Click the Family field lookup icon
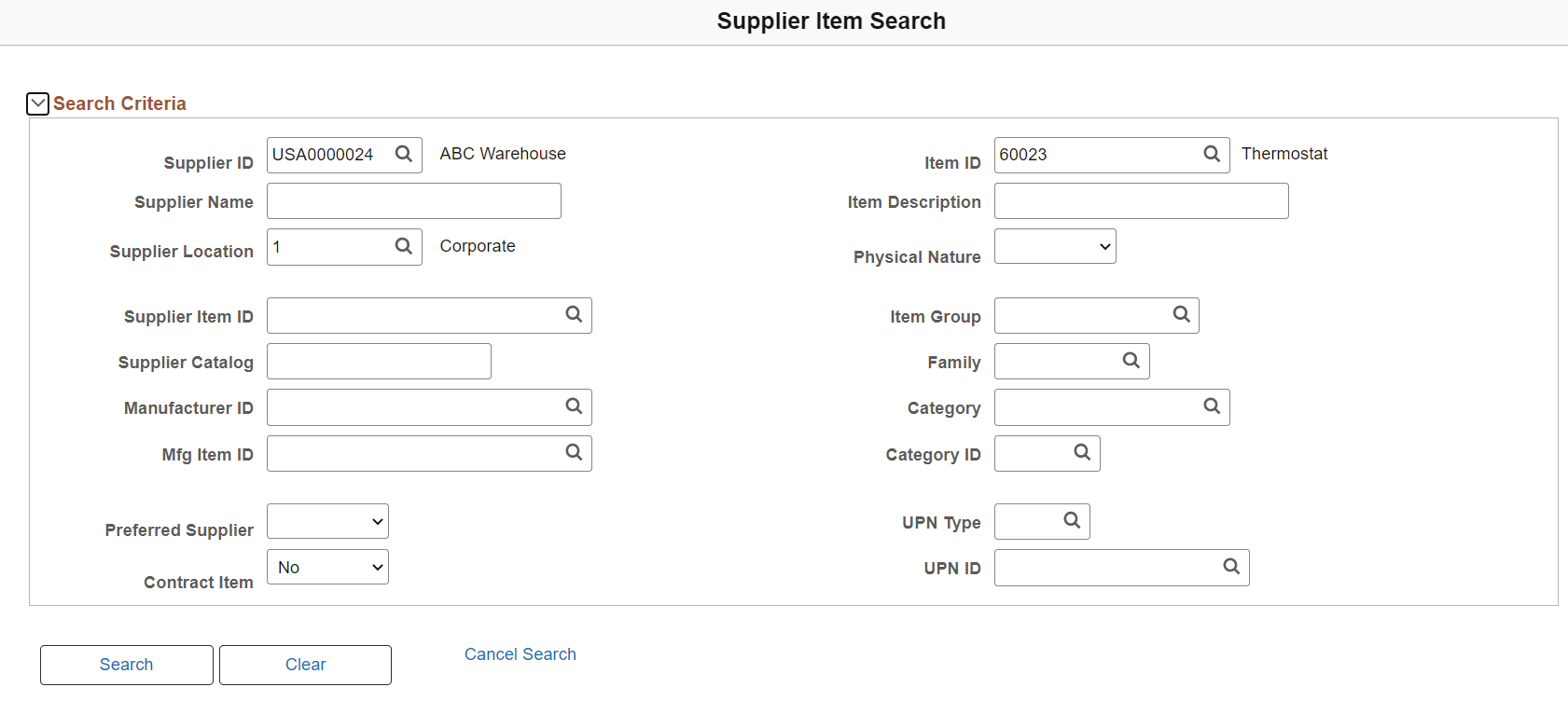This screenshot has height=701, width=1568. [1131, 361]
